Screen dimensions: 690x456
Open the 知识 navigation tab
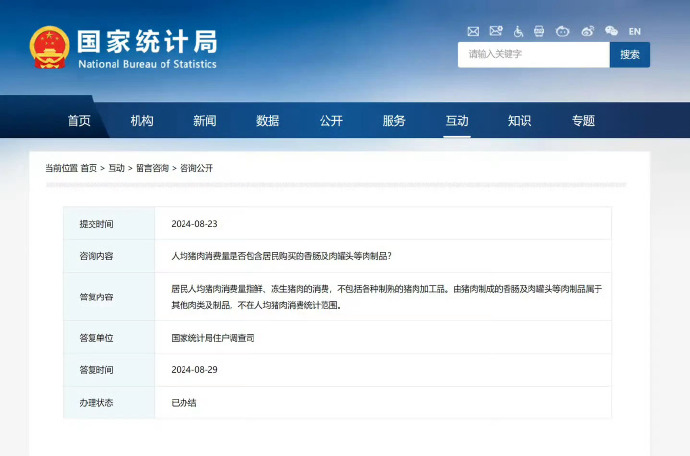519,121
